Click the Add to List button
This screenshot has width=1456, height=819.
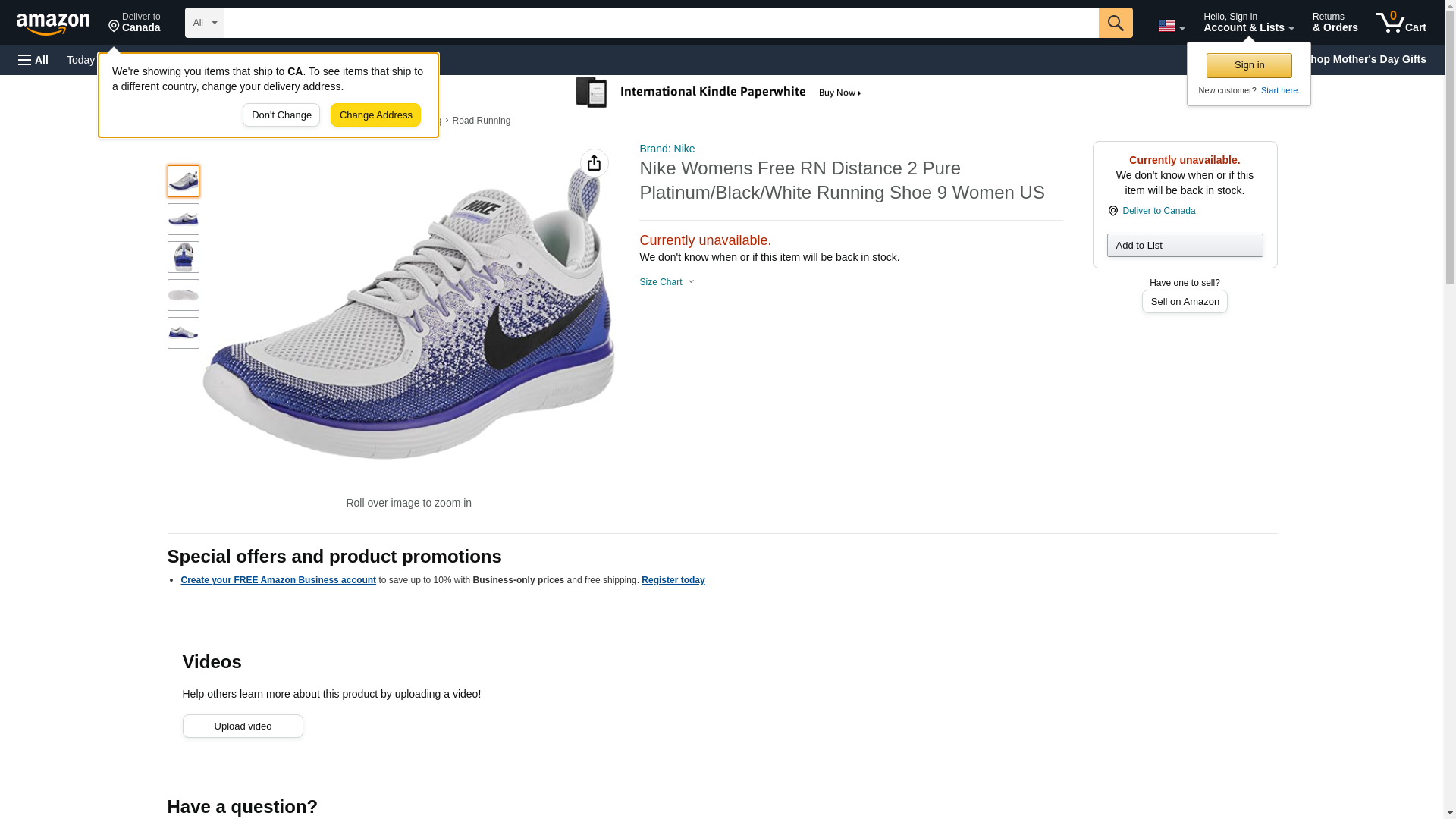tap(1185, 245)
